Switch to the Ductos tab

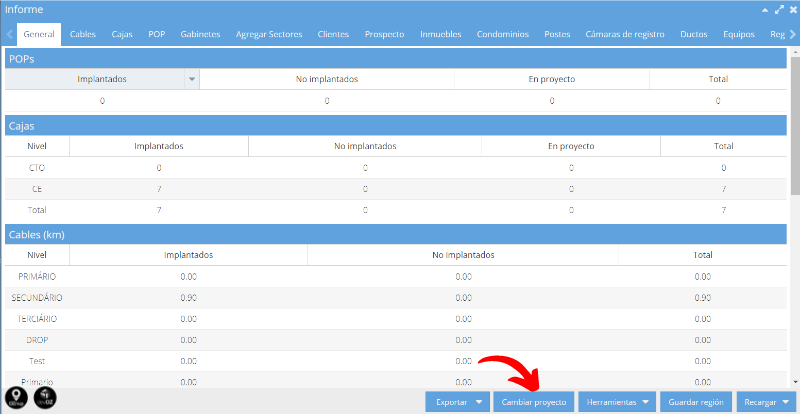694,35
